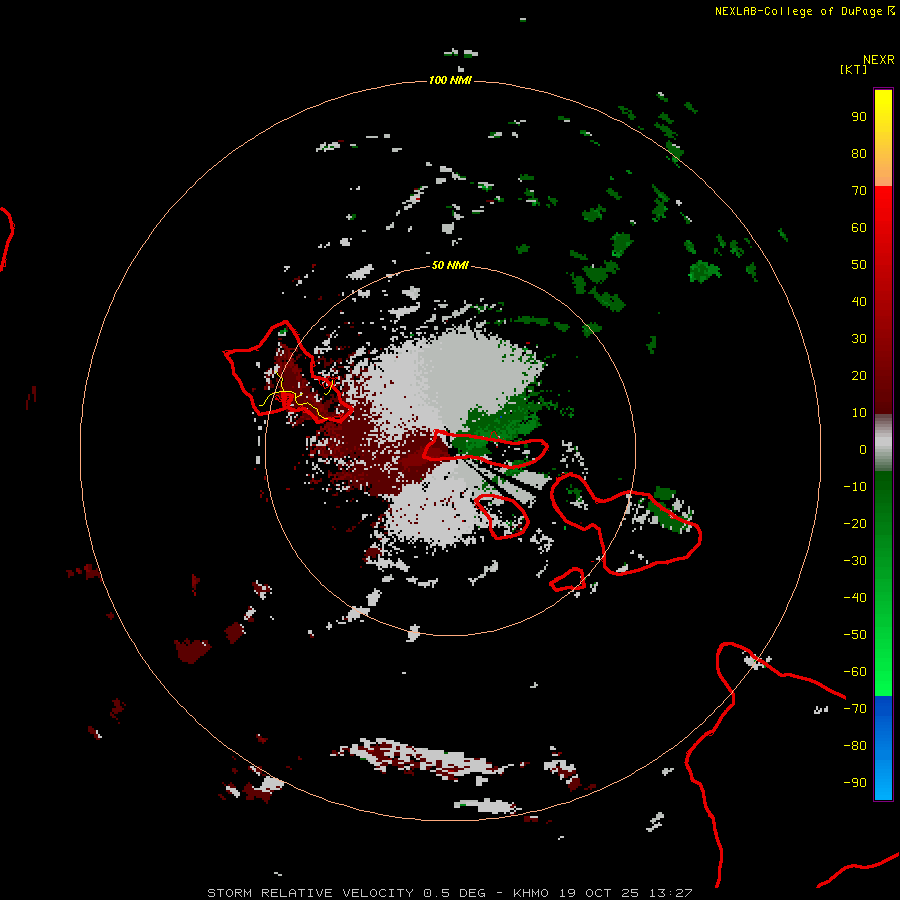This screenshot has width=900, height=900.
Task: Click the -60 scale value
Action: point(855,672)
